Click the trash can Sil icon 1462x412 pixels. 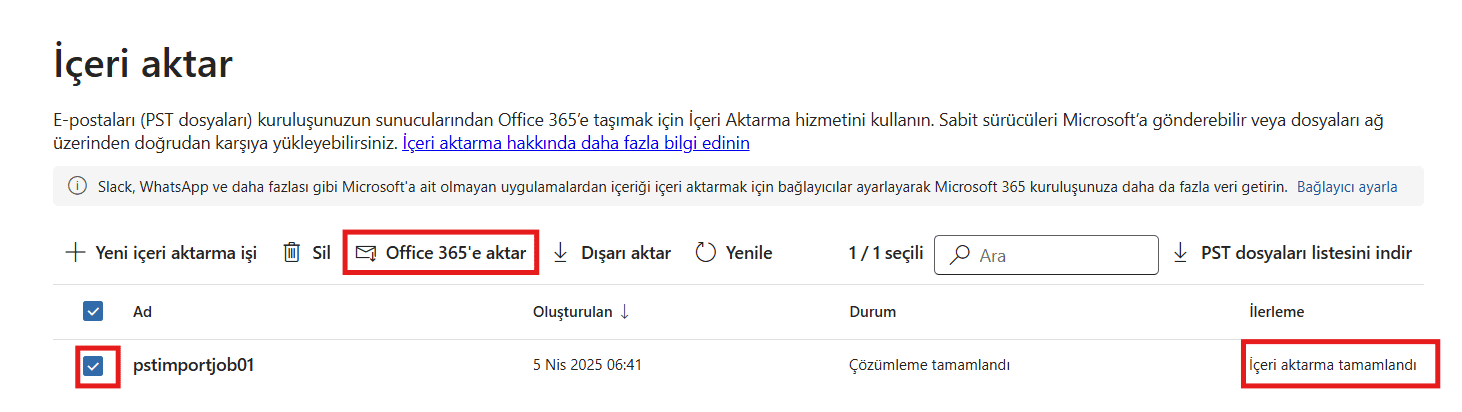[291, 253]
